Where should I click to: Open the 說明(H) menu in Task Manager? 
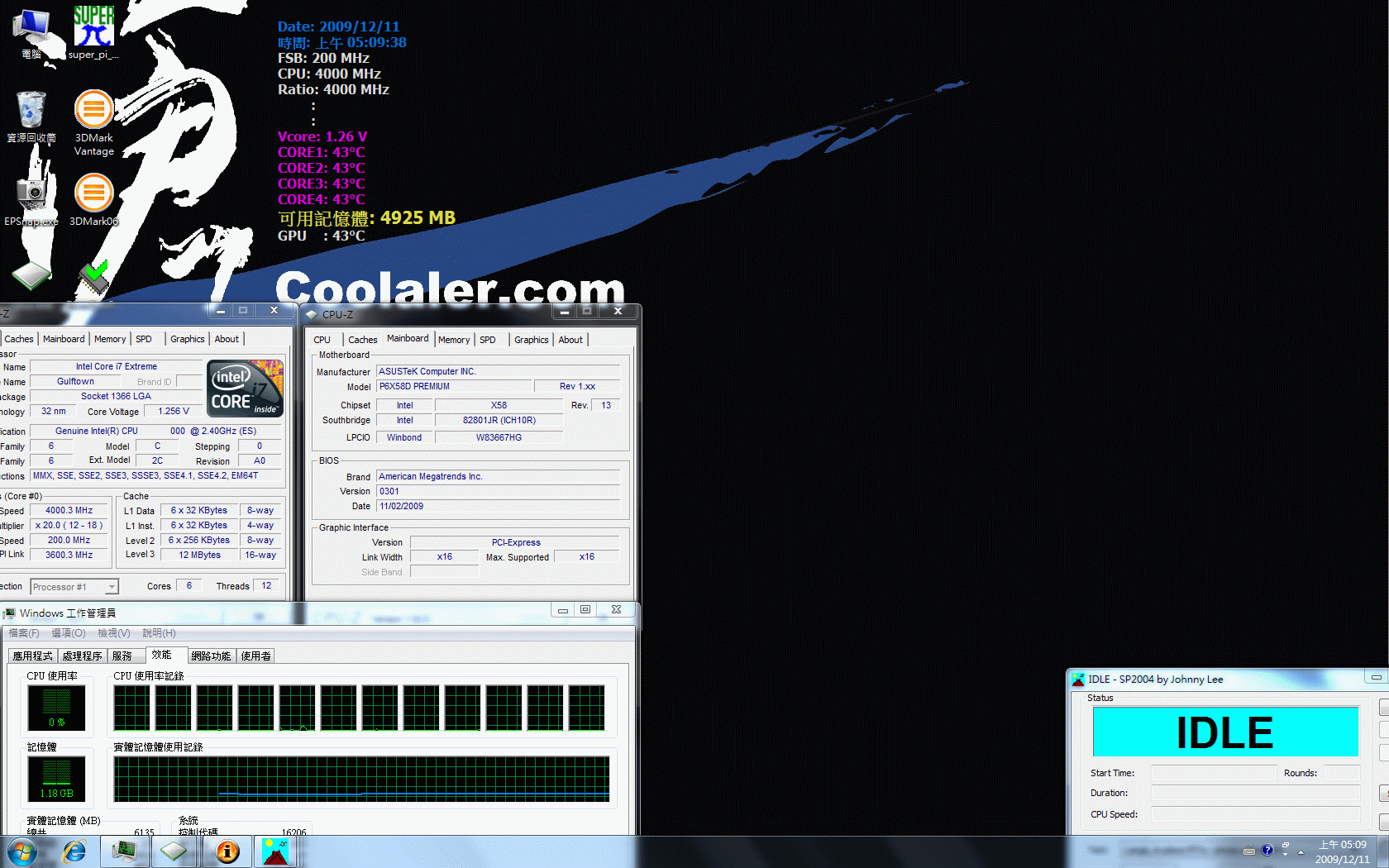[159, 633]
